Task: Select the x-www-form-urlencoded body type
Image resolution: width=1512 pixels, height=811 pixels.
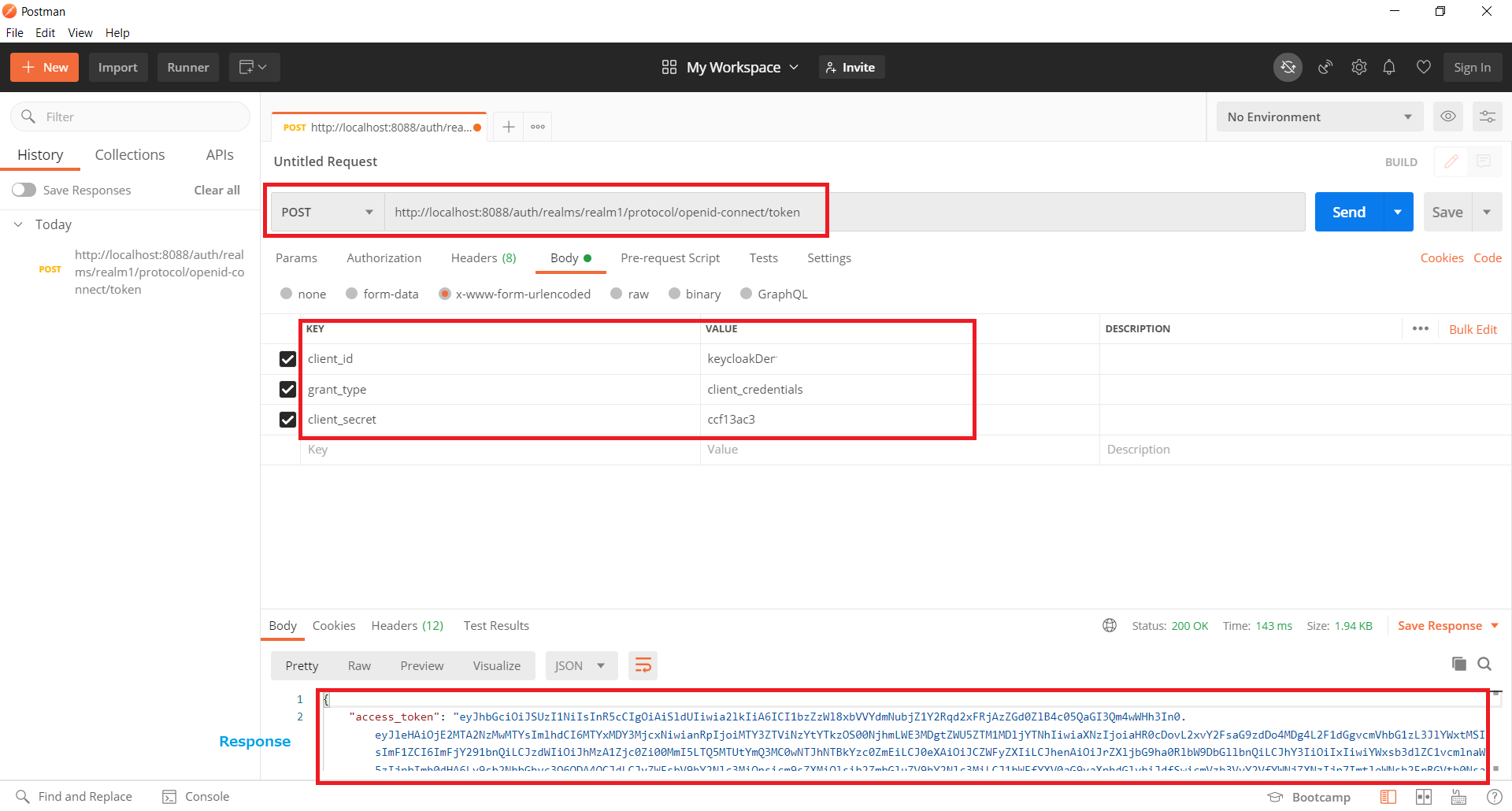Action: [445, 294]
